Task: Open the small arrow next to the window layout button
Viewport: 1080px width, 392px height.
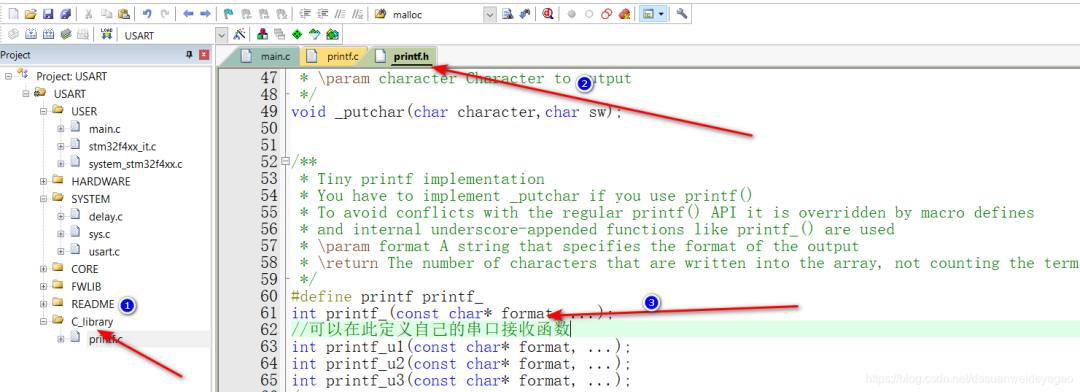Action: point(661,14)
